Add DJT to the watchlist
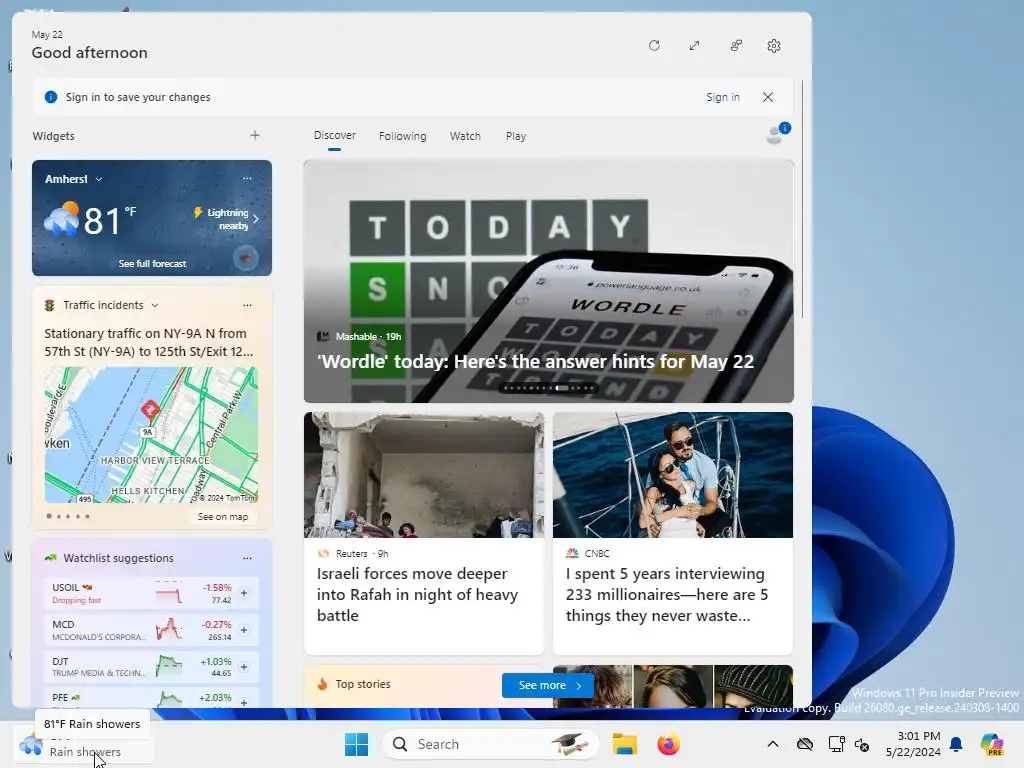 click(x=244, y=667)
